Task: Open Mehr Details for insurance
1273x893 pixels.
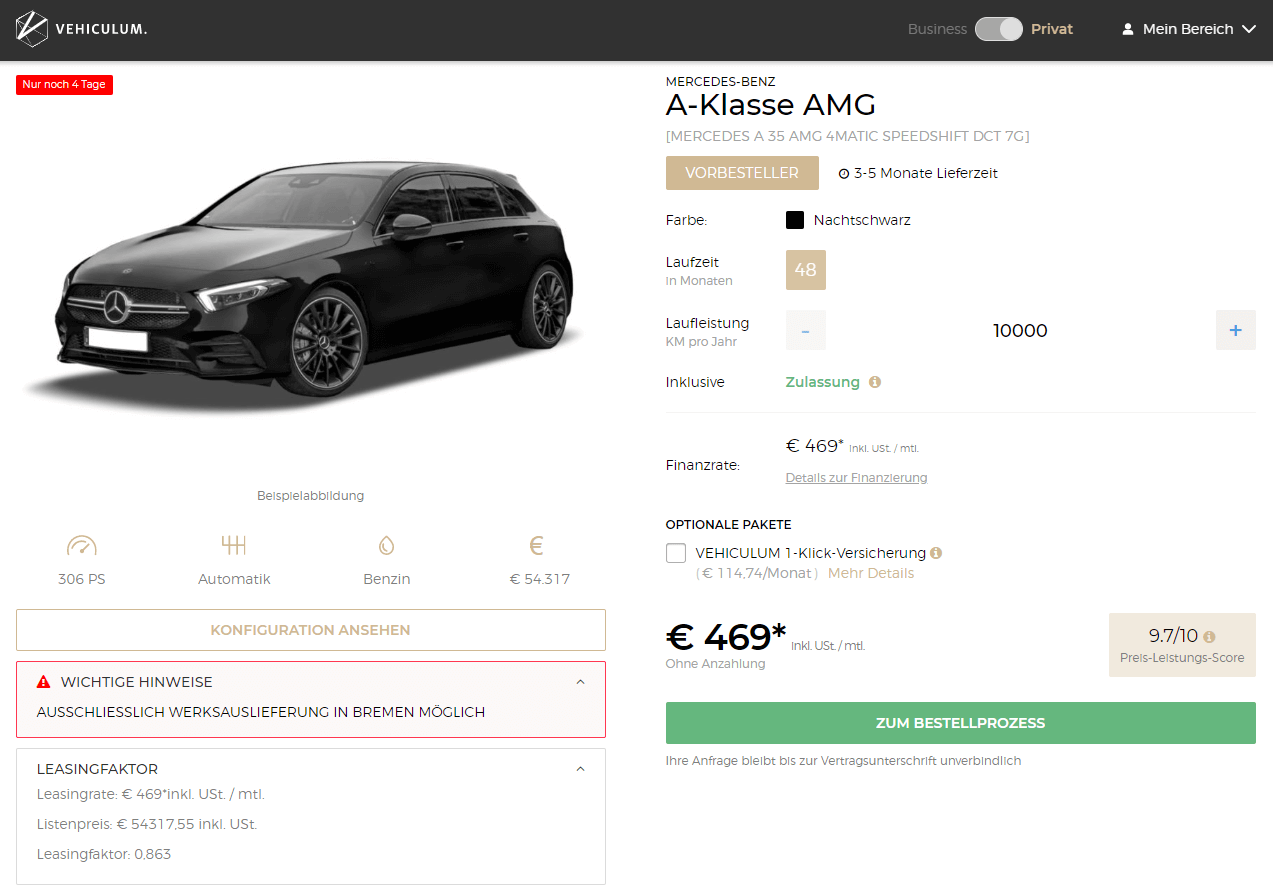Action: point(871,574)
